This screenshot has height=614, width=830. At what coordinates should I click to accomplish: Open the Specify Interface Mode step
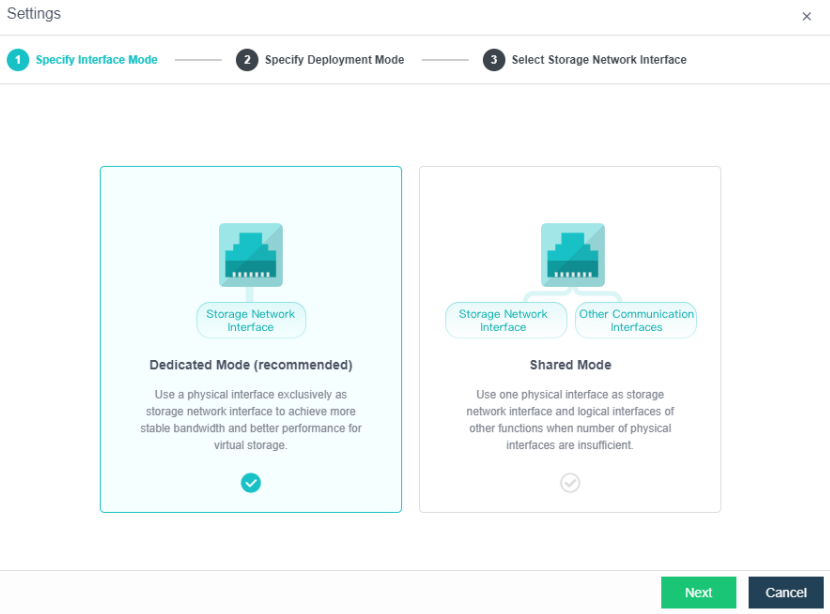[x=96, y=60]
